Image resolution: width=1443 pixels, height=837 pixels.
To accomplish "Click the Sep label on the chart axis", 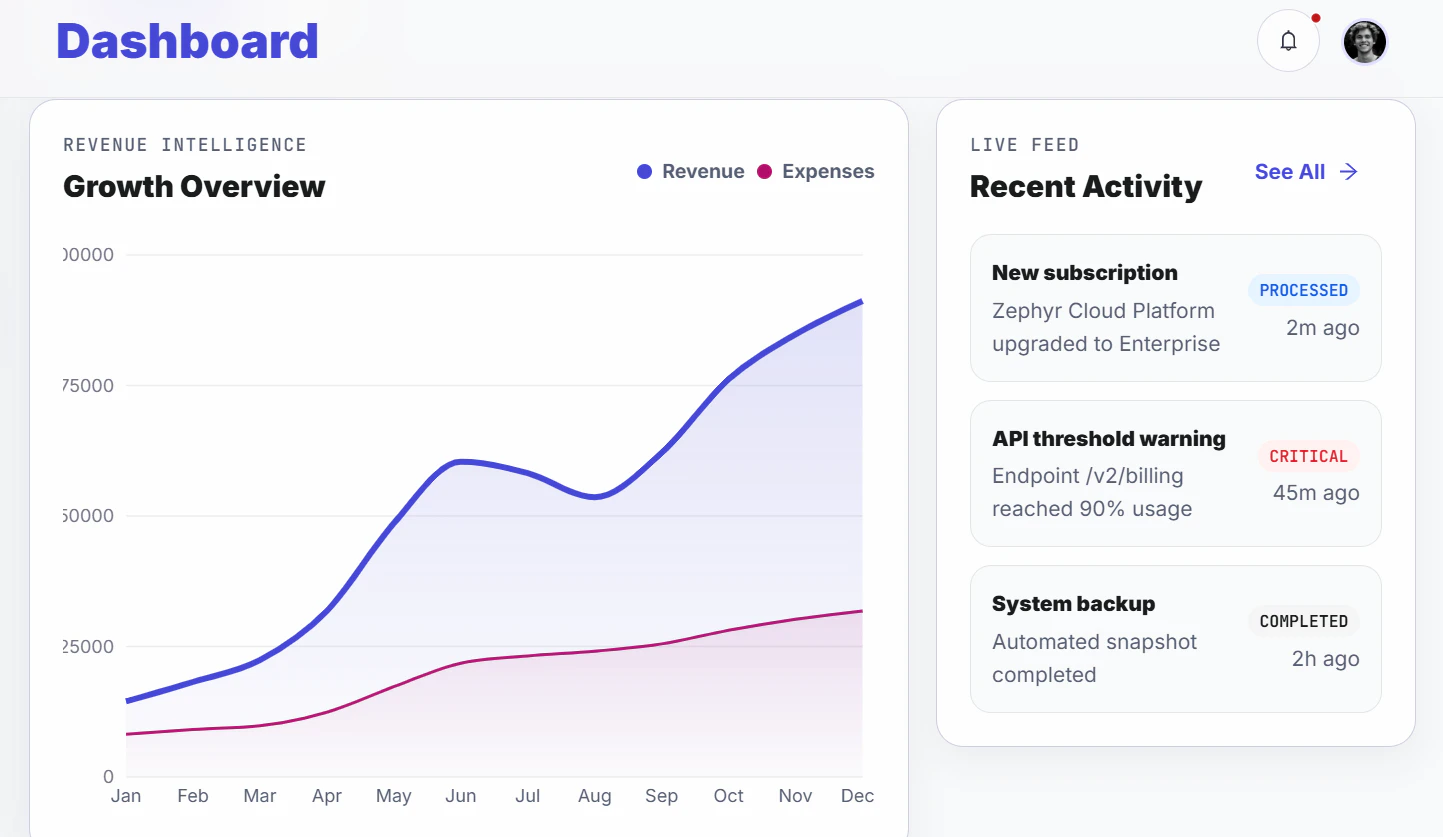I will 662,796.
